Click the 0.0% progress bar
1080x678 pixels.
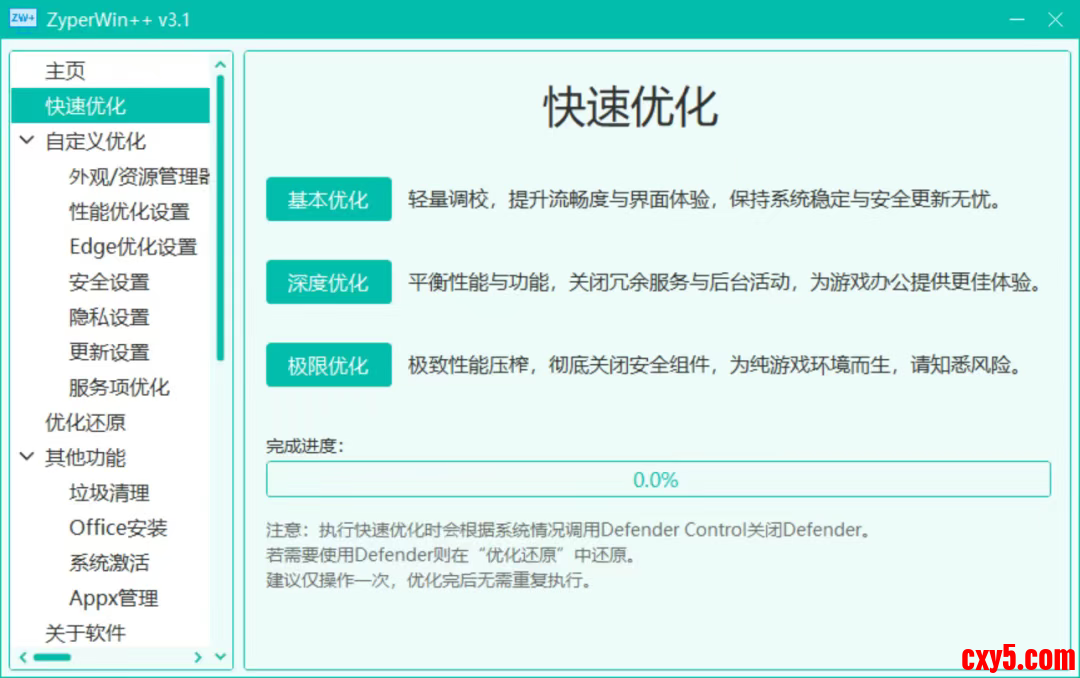pyautogui.click(x=657, y=480)
